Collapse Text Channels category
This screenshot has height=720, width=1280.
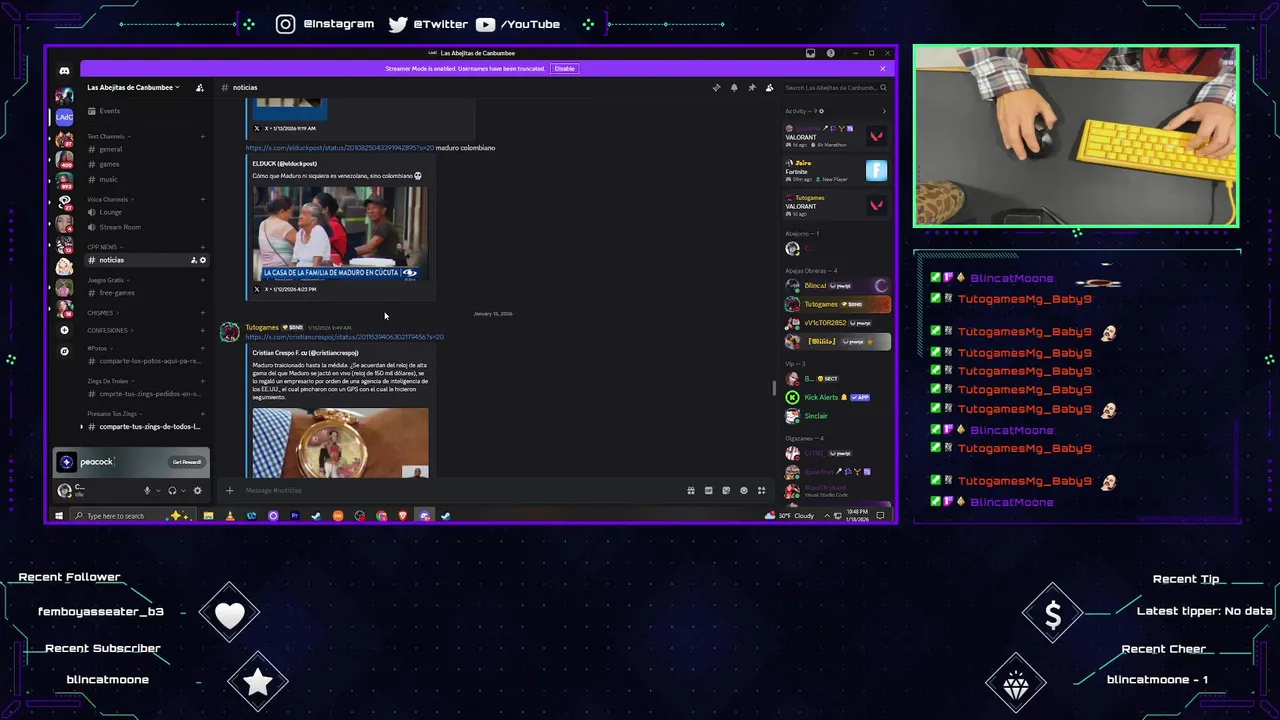110,136
